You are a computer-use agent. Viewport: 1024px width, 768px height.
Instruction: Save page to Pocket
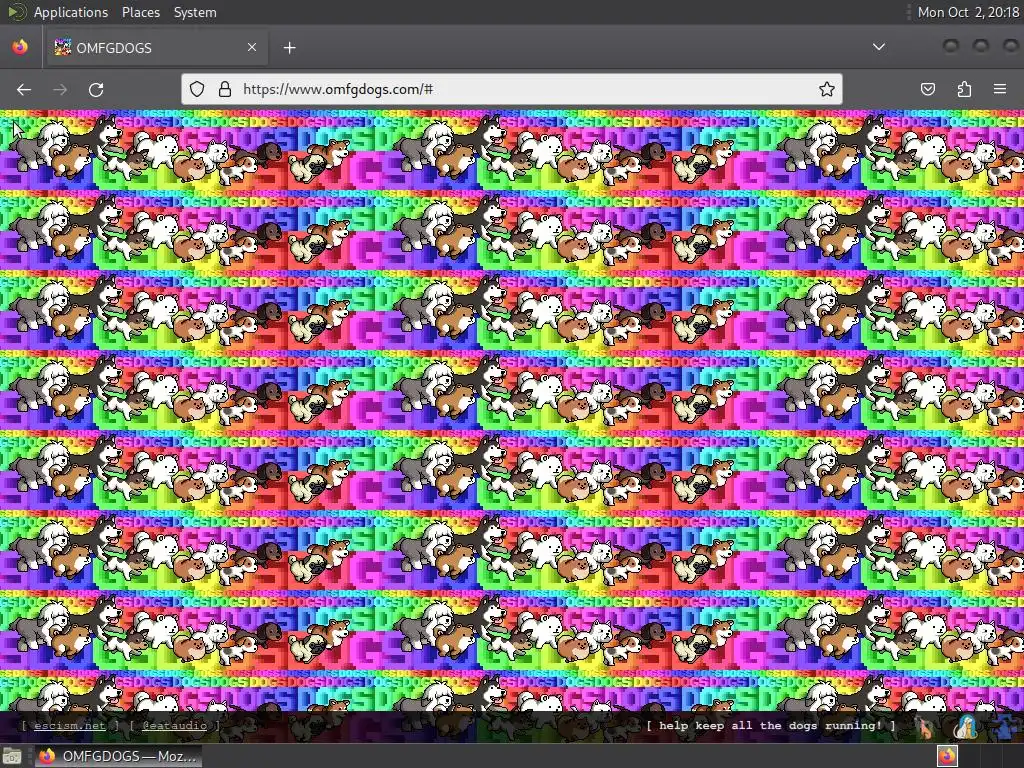click(927, 89)
